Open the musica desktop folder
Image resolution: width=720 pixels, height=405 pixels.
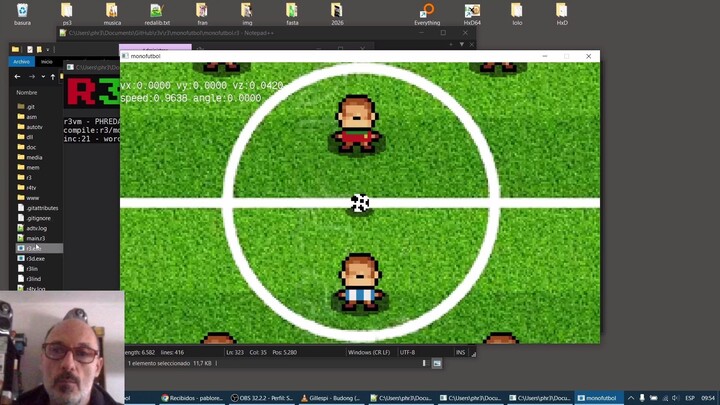click(x=112, y=13)
